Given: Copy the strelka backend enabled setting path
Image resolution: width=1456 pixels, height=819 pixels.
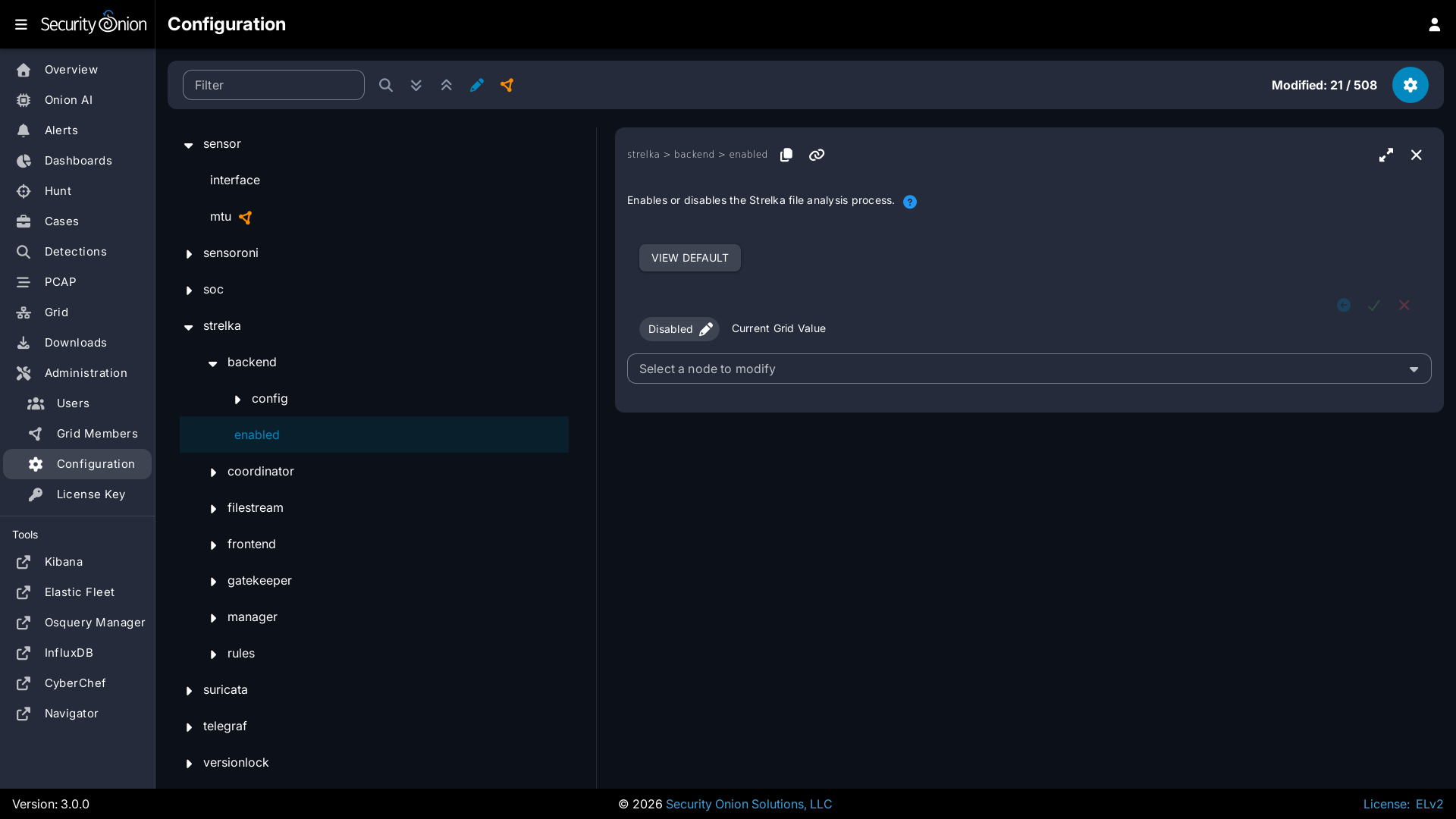Looking at the screenshot, I should pos(786,155).
